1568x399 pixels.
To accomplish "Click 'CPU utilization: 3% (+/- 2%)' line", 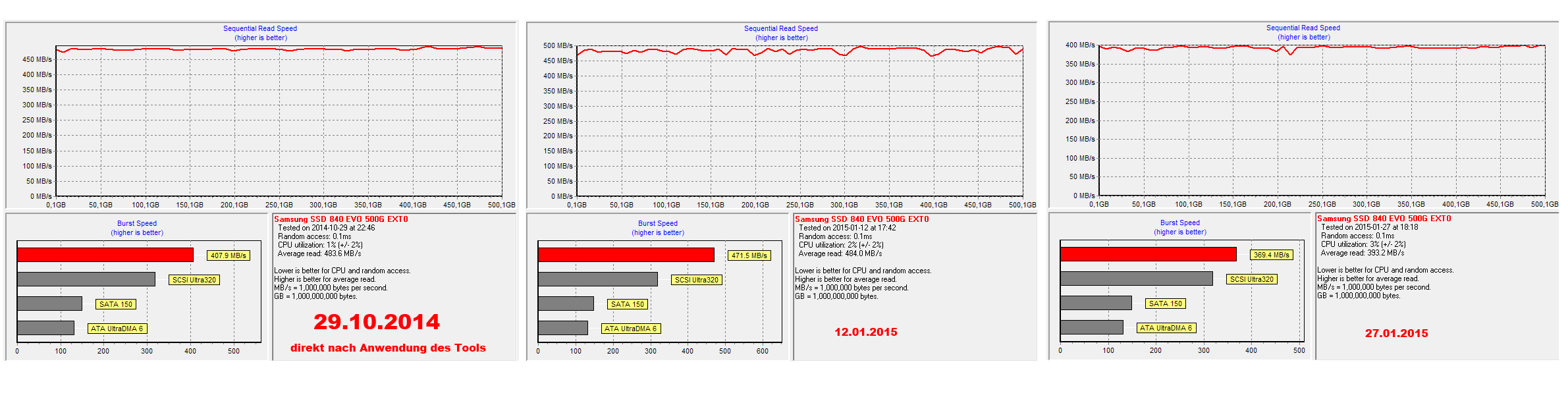I will click(x=1363, y=244).
